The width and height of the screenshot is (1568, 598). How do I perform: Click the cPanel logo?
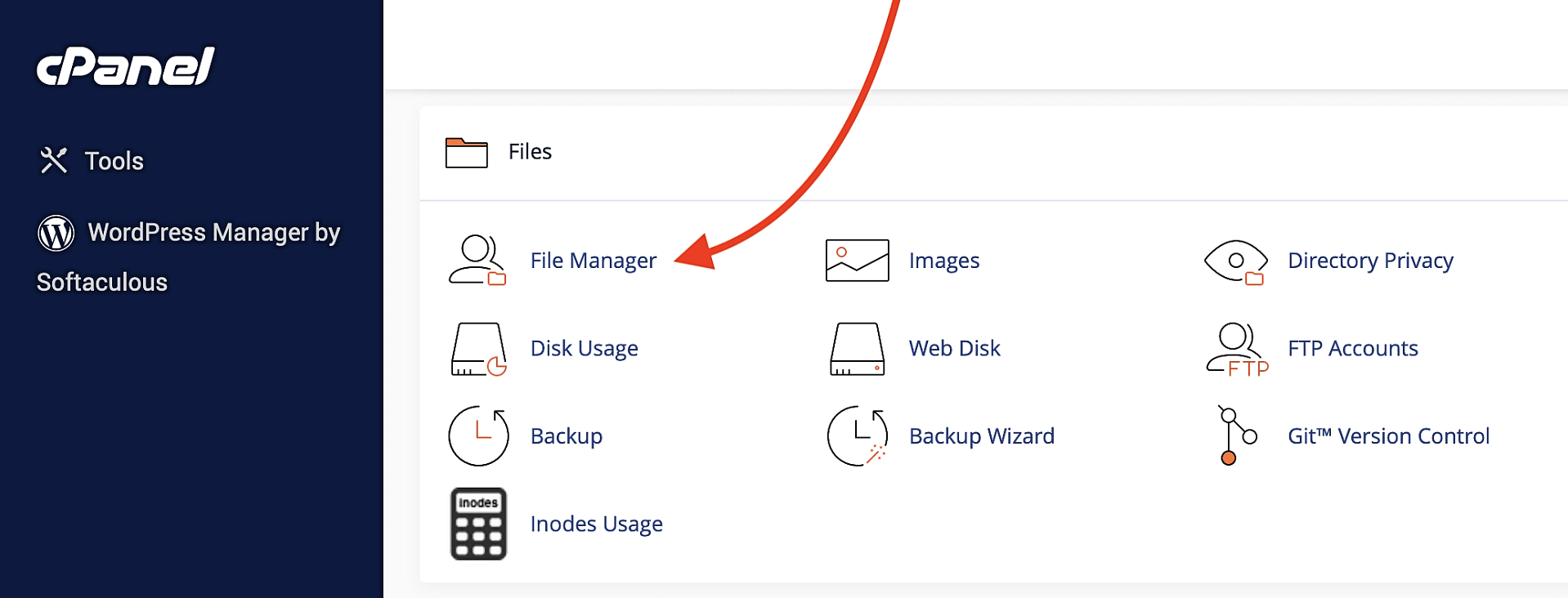125,66
